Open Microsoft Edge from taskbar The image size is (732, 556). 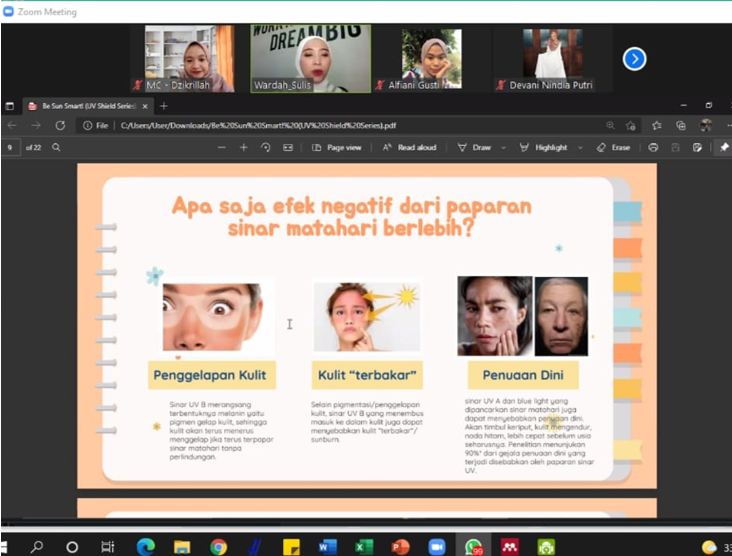pos(146,547)
